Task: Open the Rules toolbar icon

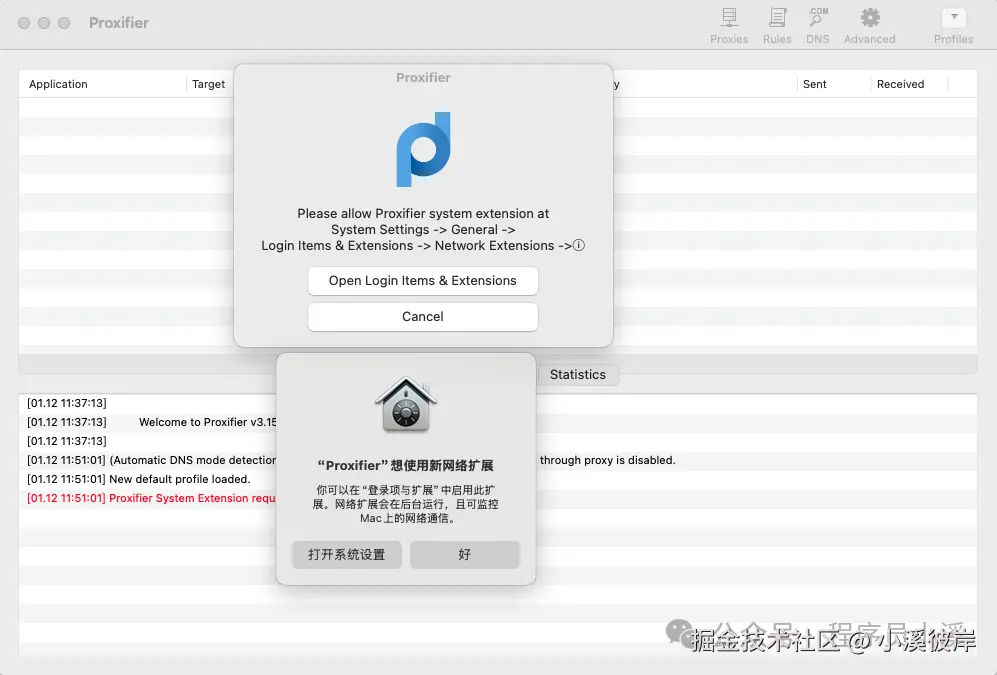Action: click(777, 25)
